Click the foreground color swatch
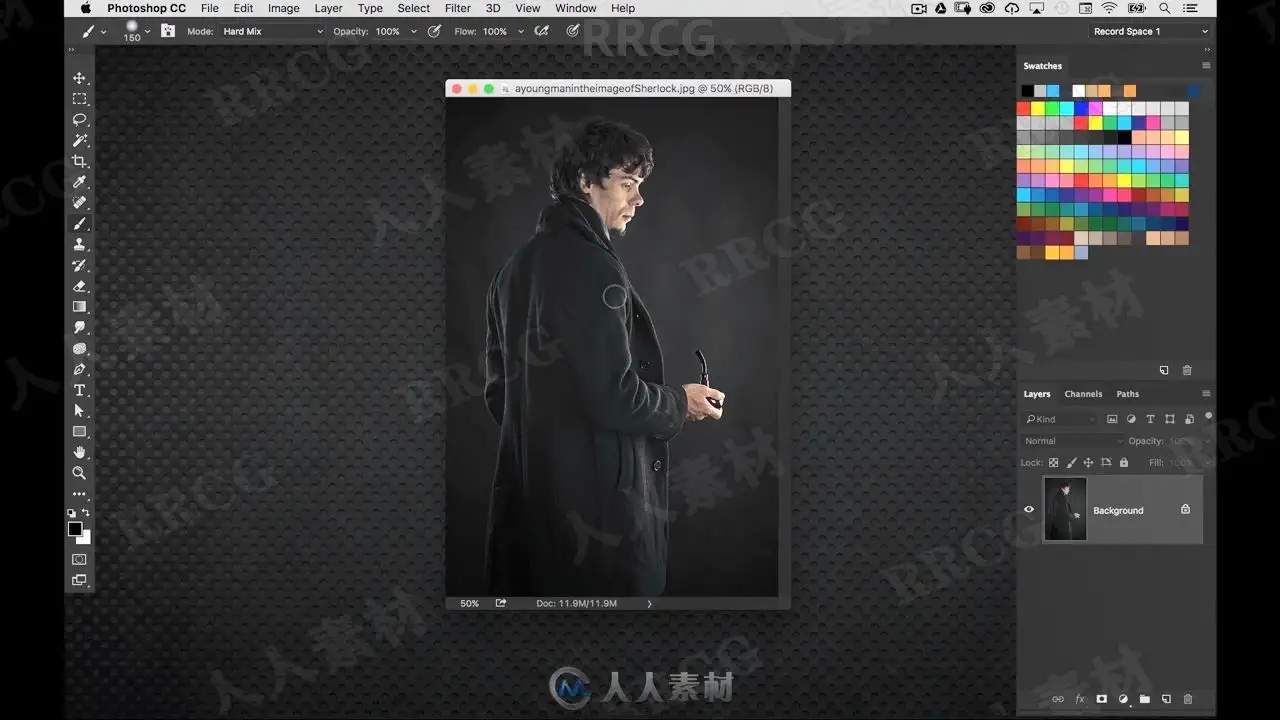The width and height of the screenshot is (1280, 720). coord(75,529)
